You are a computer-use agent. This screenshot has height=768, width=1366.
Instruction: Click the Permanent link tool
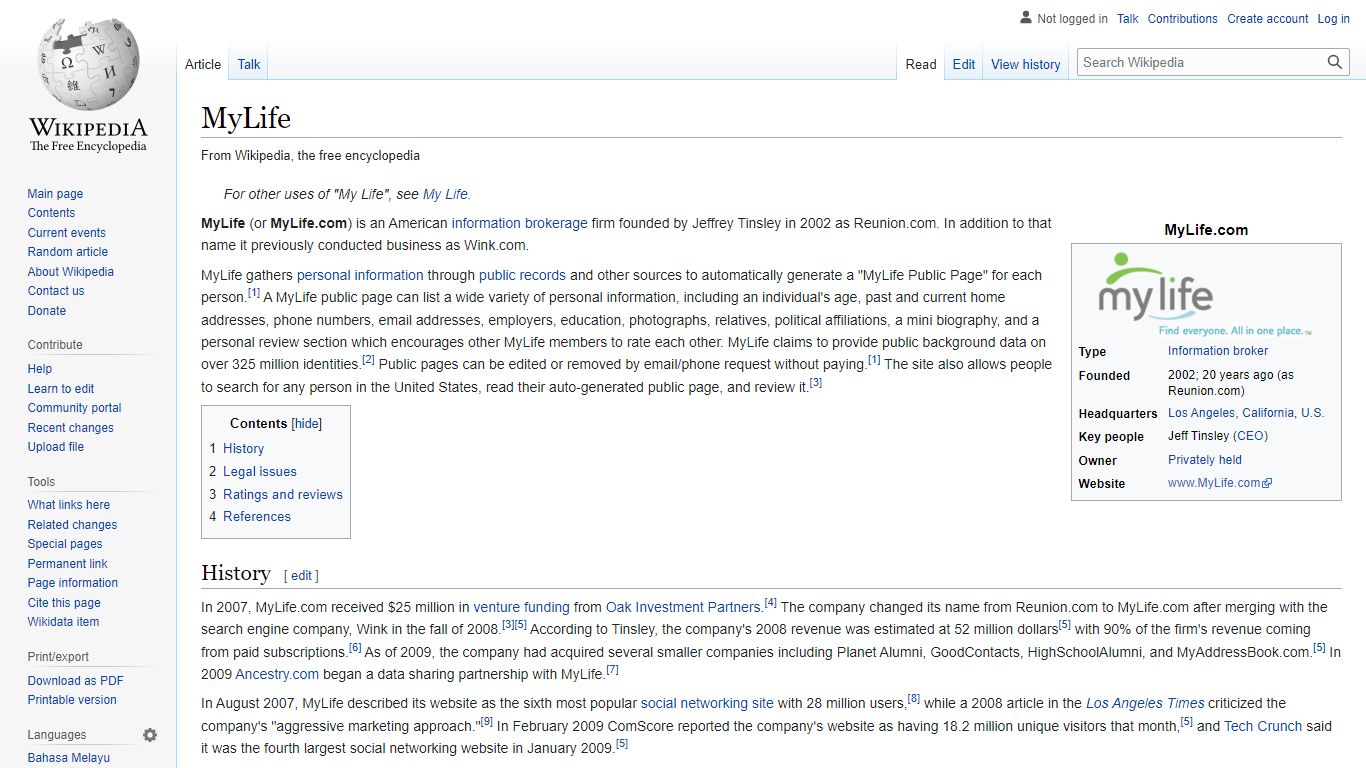pyautogui.click(x=67, y=564)
